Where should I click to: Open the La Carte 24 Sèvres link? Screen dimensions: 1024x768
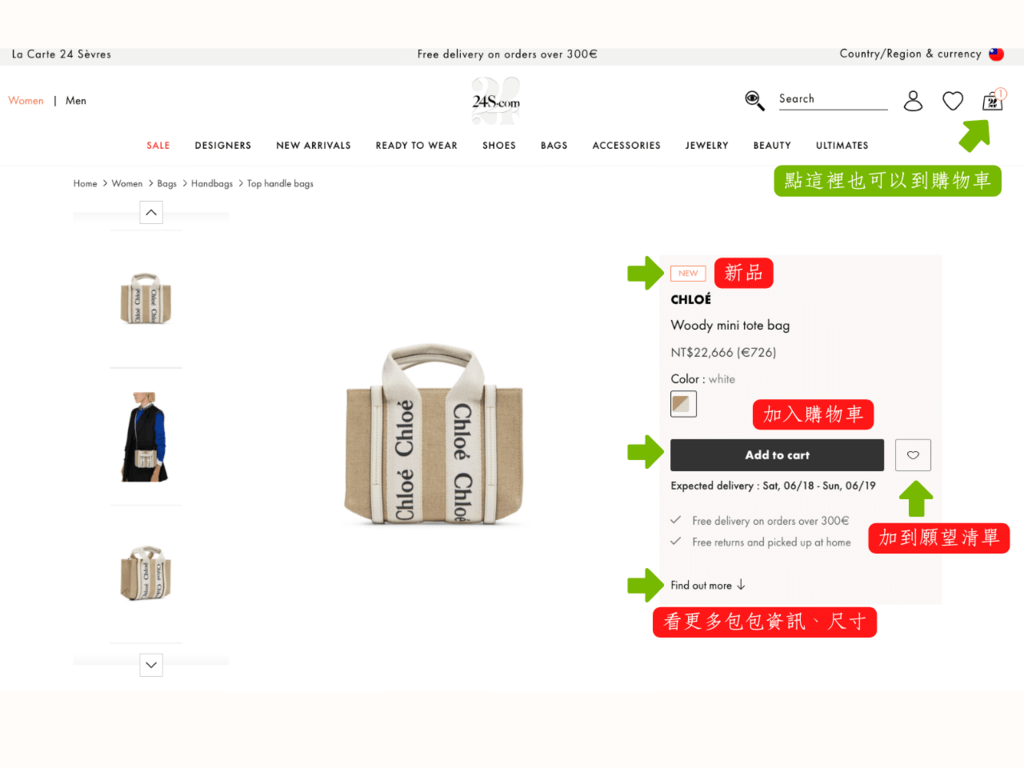tap(61, 54)
